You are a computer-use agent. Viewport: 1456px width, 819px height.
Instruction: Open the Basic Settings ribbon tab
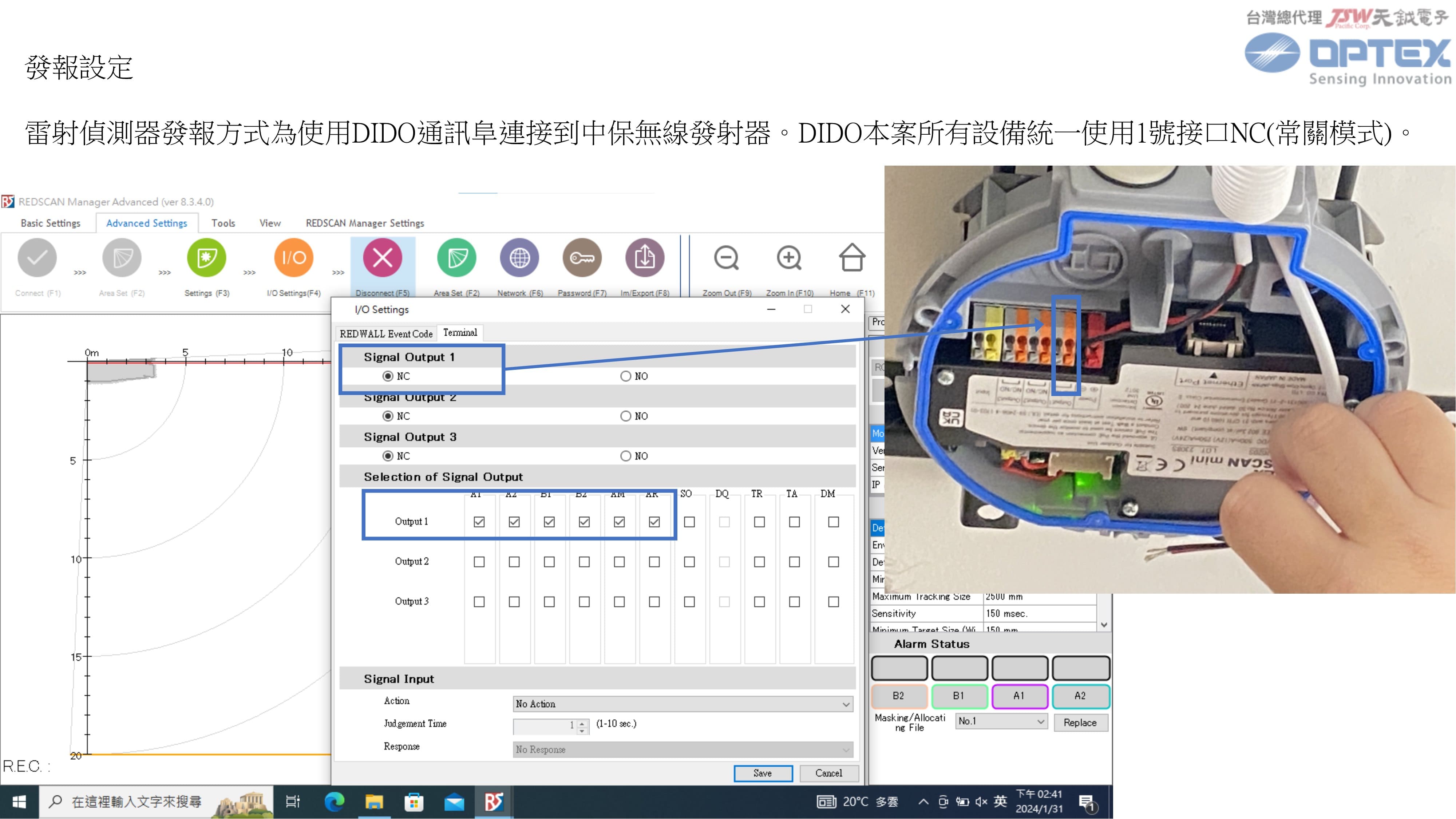click(50, 223)
